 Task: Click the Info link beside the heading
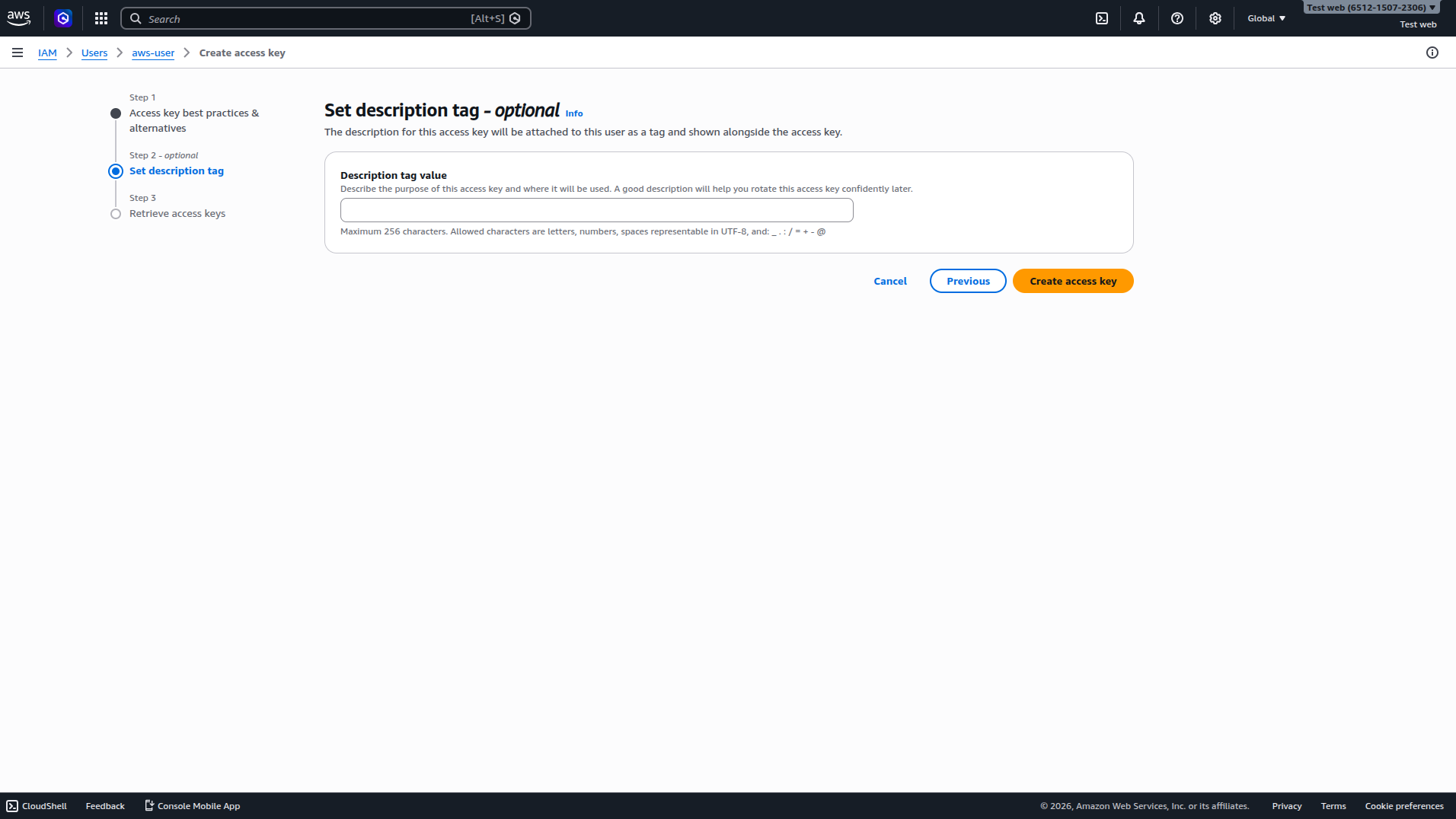pos(574,113)
